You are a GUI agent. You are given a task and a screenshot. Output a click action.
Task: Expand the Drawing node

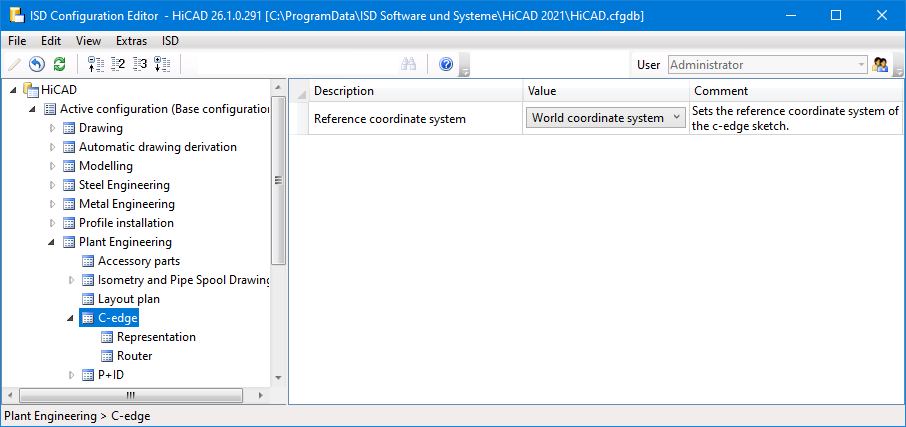(x=53, y=128)
